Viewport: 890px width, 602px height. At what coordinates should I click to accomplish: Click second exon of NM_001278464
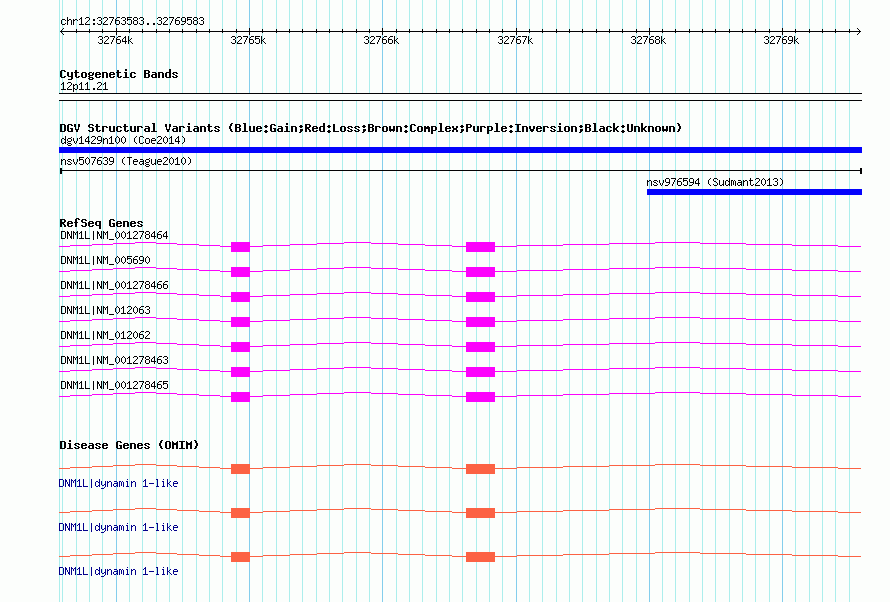(480, 247)
